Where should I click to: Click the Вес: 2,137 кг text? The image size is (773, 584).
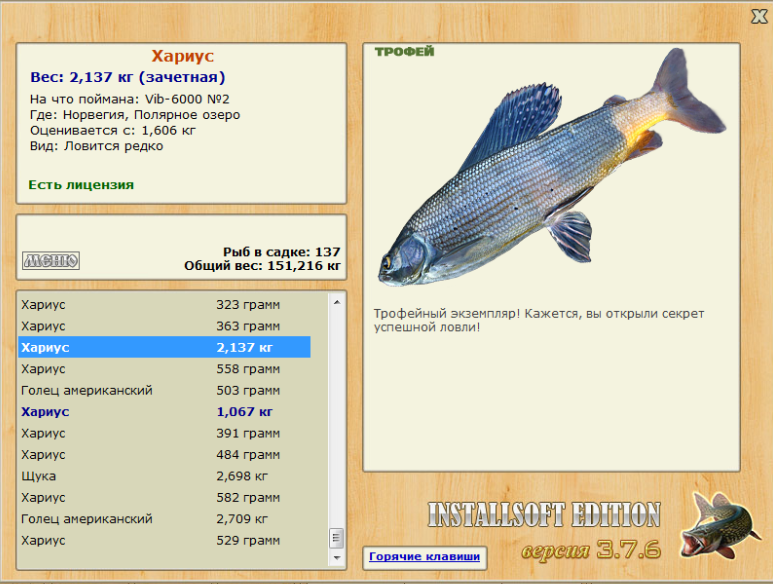pyautogui.click(x=128, y=77)
